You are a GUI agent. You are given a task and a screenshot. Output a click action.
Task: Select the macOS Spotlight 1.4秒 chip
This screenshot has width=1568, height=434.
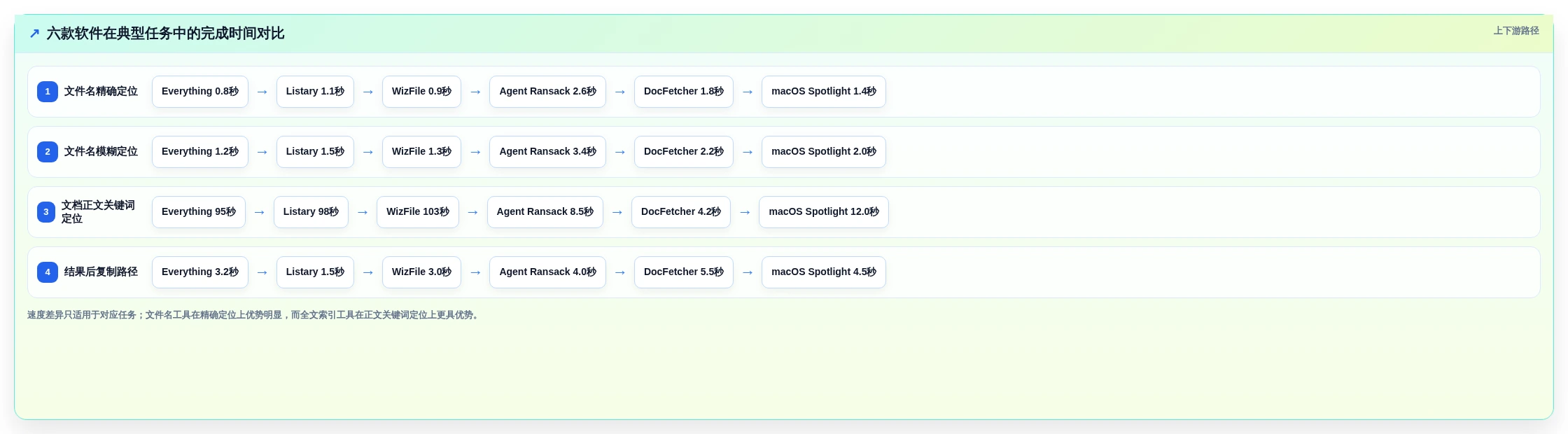824,92
